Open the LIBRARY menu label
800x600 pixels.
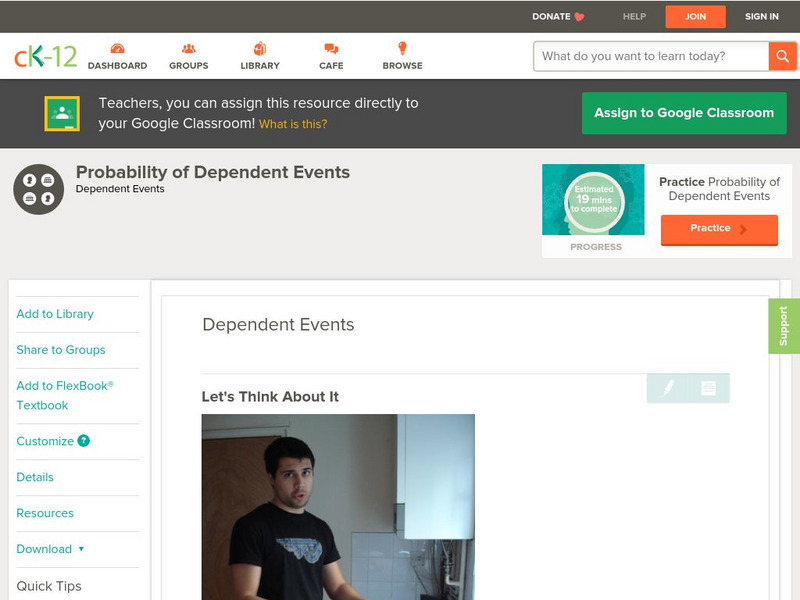(260, 66)
